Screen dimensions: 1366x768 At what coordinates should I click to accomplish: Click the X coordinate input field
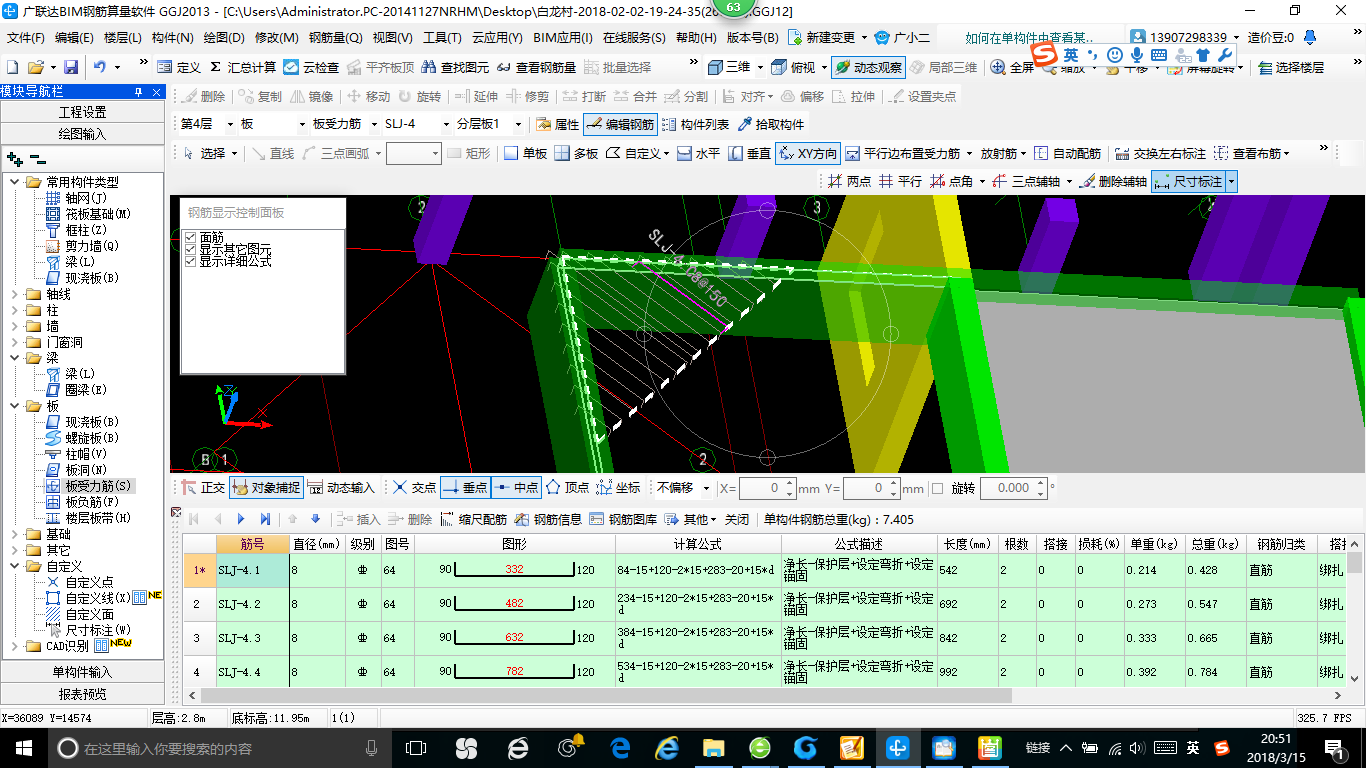767,488
